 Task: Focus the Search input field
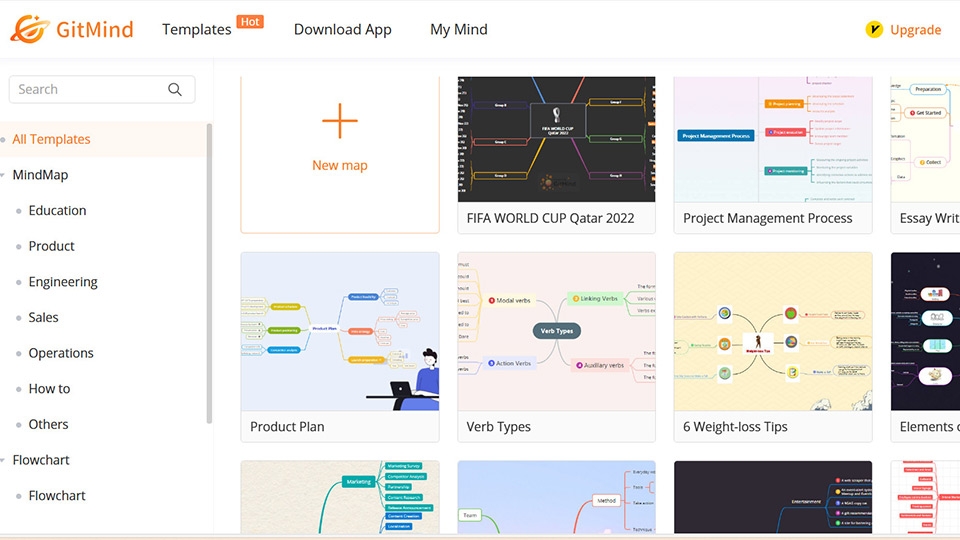pos(102,89)
